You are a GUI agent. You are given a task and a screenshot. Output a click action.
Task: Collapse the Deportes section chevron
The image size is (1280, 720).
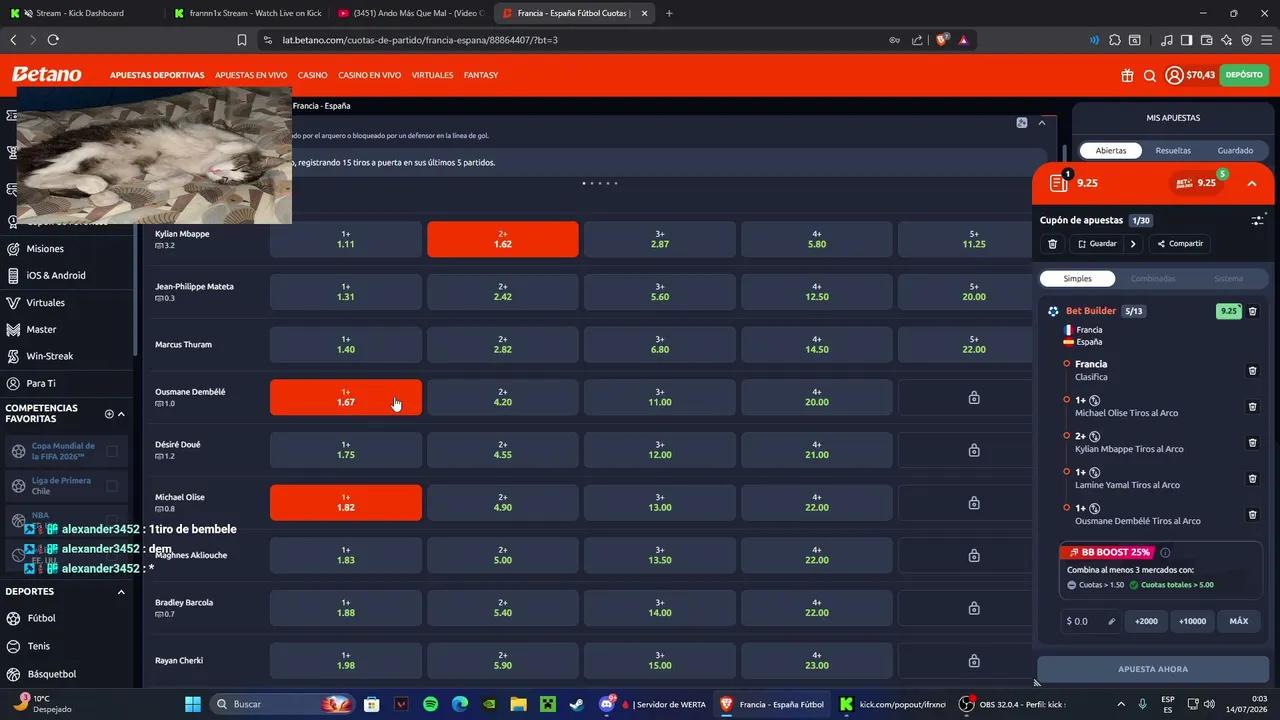tap(121, 592)
